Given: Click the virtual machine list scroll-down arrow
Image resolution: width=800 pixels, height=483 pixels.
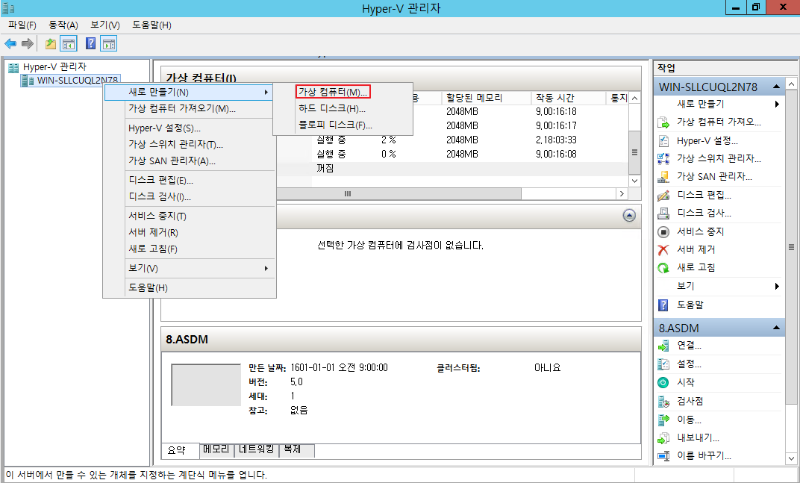Looking at the screenshot, I should pos(634,181).
